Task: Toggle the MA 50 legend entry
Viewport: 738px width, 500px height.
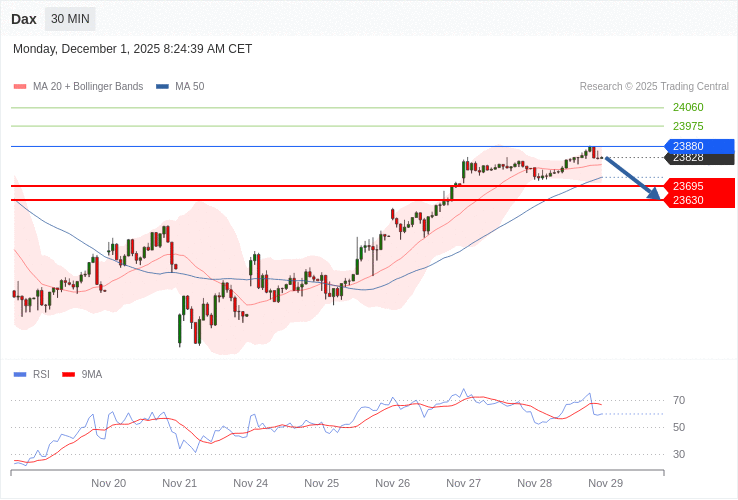Action: (x=182, y=87)
